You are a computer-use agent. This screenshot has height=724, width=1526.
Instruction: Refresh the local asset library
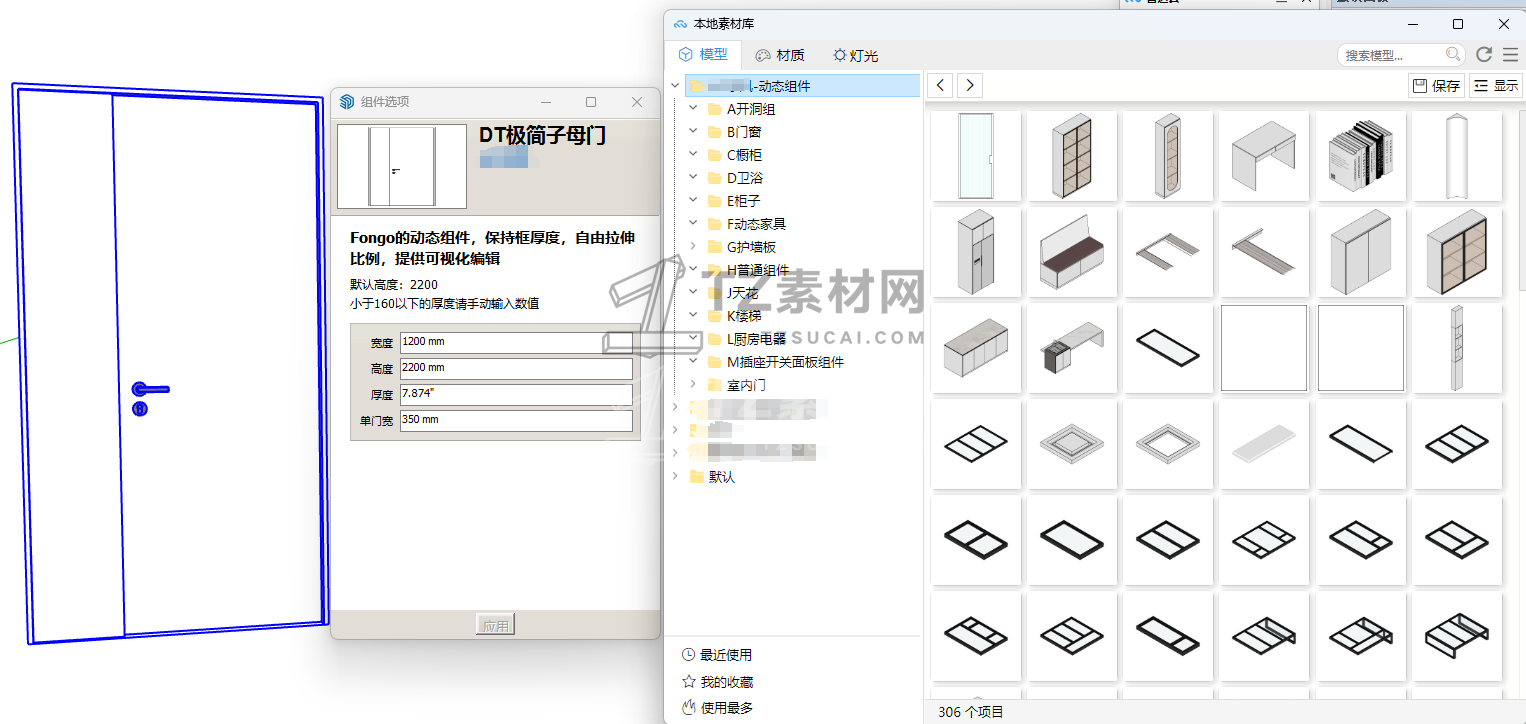pyautogui.click(x=1484, y=55)
